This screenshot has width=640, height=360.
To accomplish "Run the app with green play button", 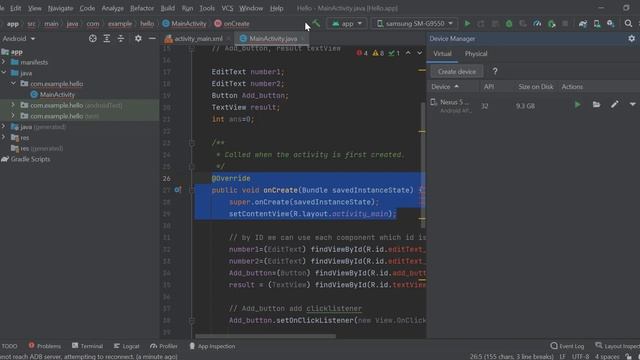I will click(x=467, y=24).
